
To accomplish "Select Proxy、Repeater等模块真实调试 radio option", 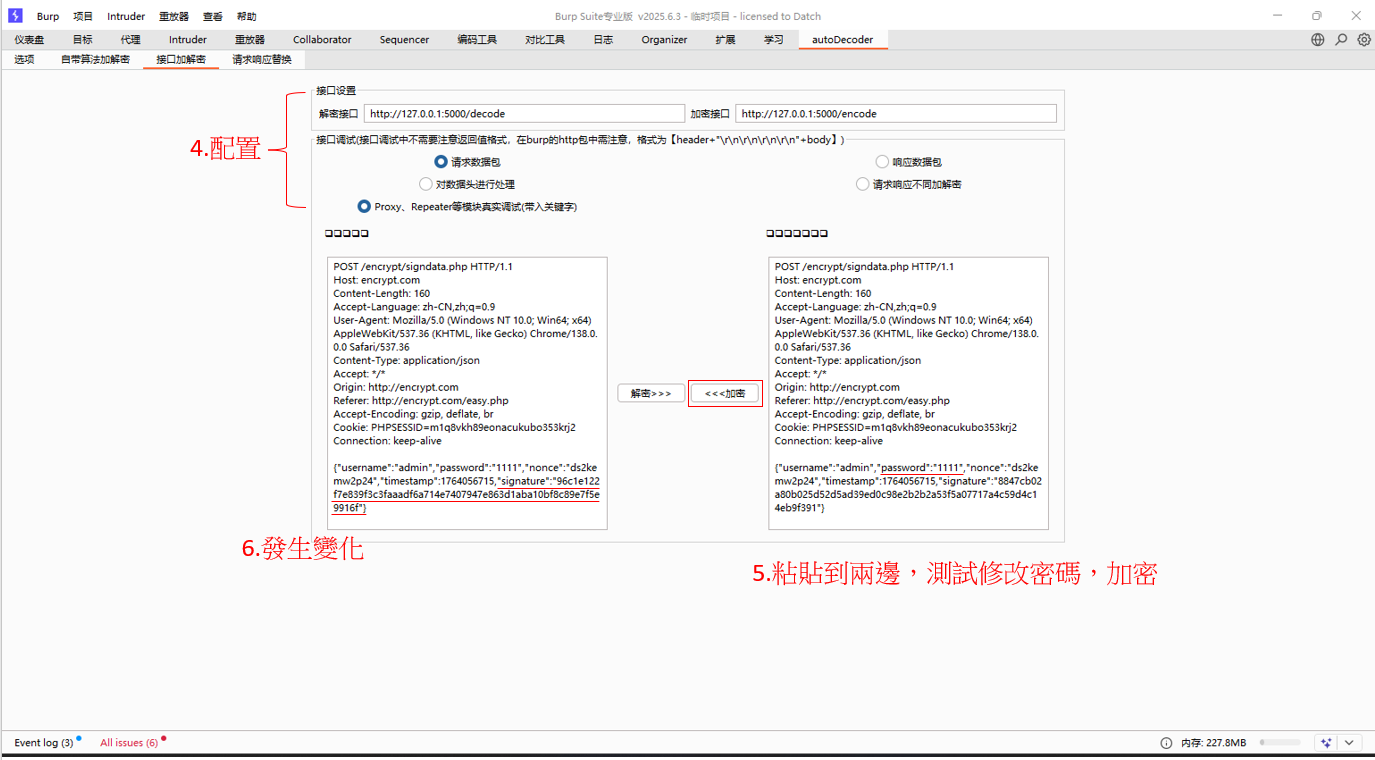I will (364, 207).
